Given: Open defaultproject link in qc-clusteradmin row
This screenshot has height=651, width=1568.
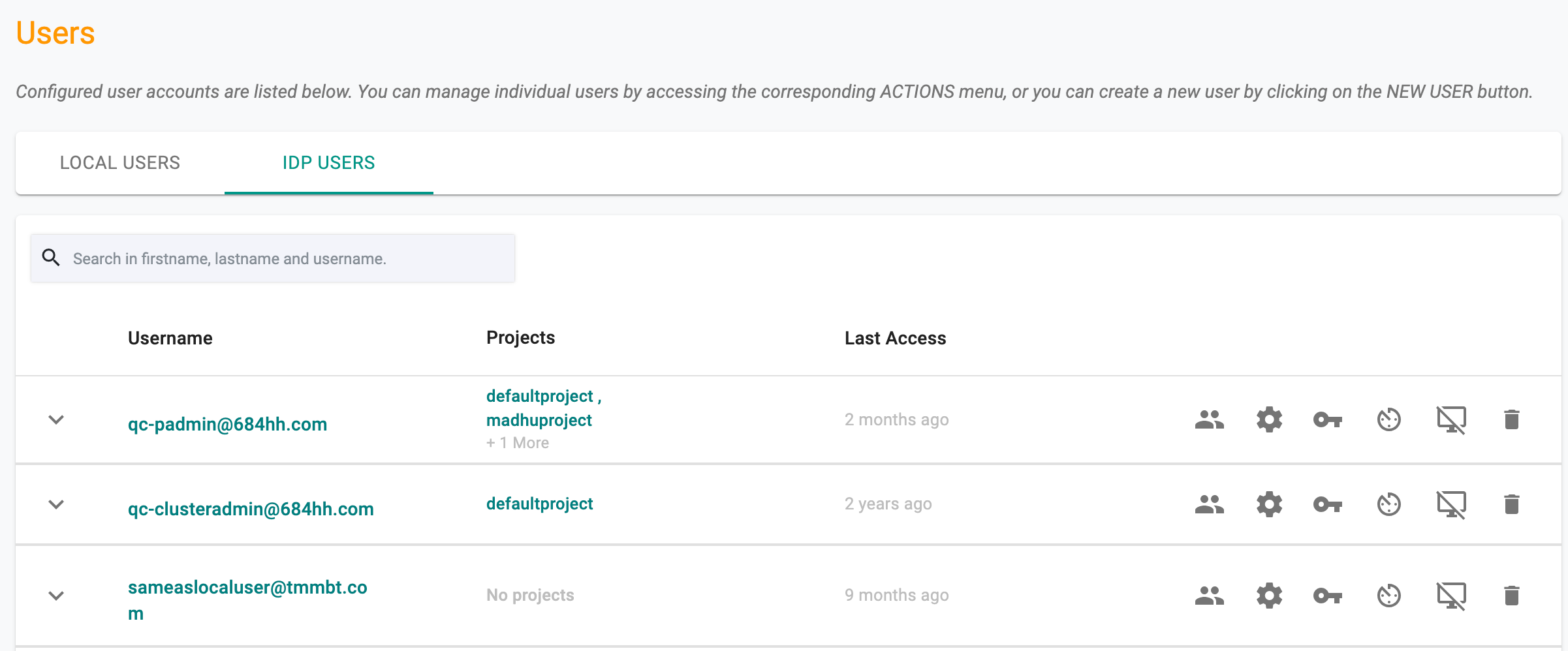Looking at the screenshot, I should coord(540,504).
